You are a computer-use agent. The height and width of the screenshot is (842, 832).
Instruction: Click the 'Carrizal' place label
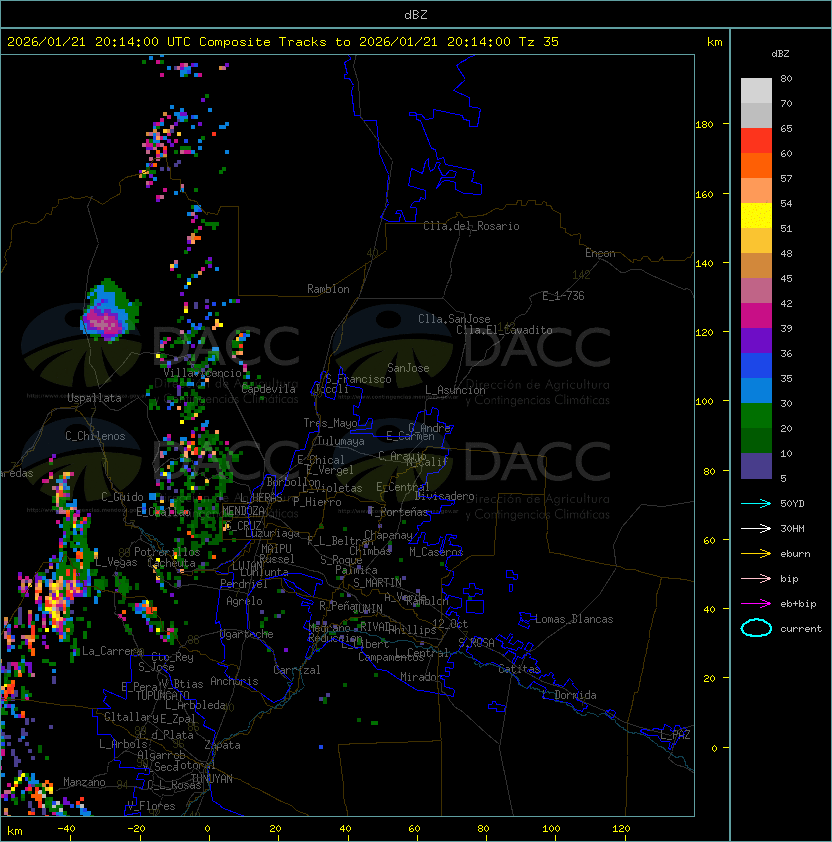point(297,670)
